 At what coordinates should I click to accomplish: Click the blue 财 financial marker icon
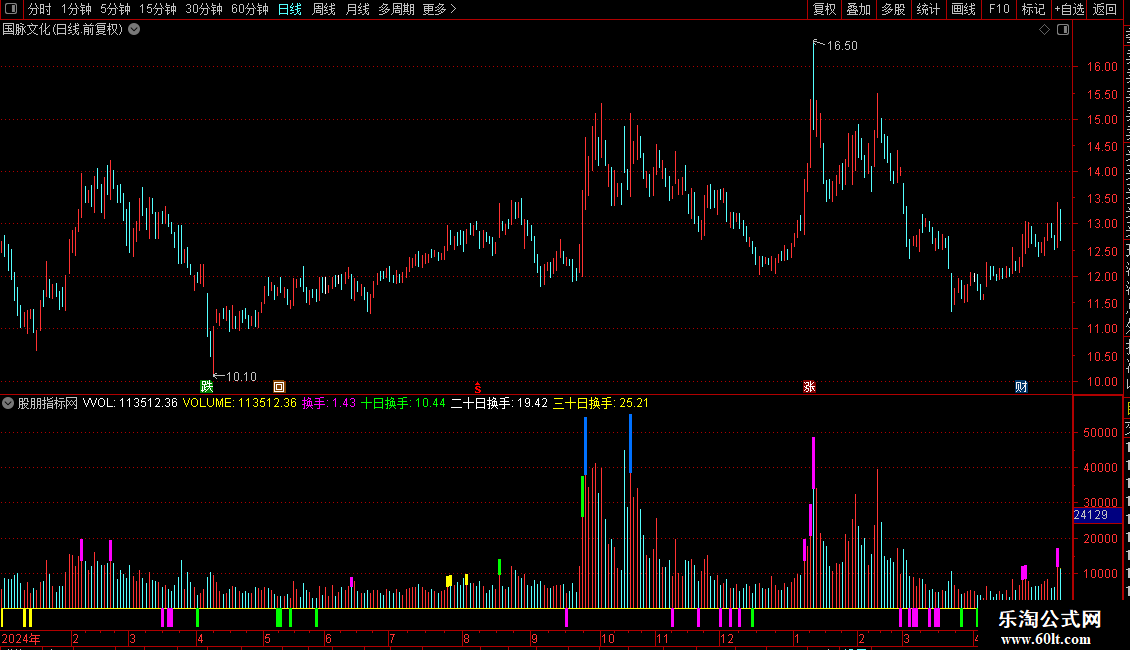[x=1021, y=387]
